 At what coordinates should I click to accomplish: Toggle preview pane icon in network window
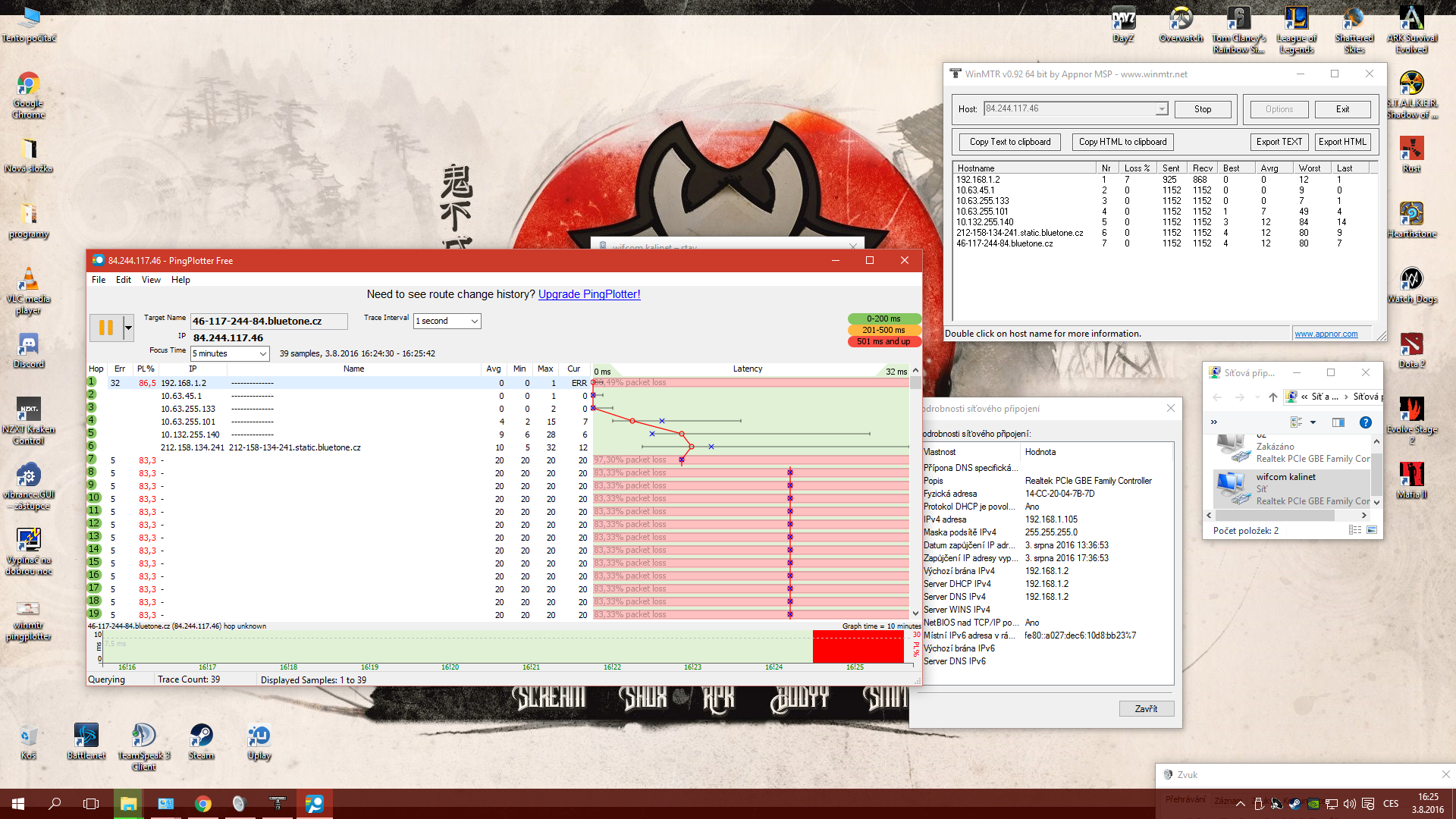coord(1338,422)
